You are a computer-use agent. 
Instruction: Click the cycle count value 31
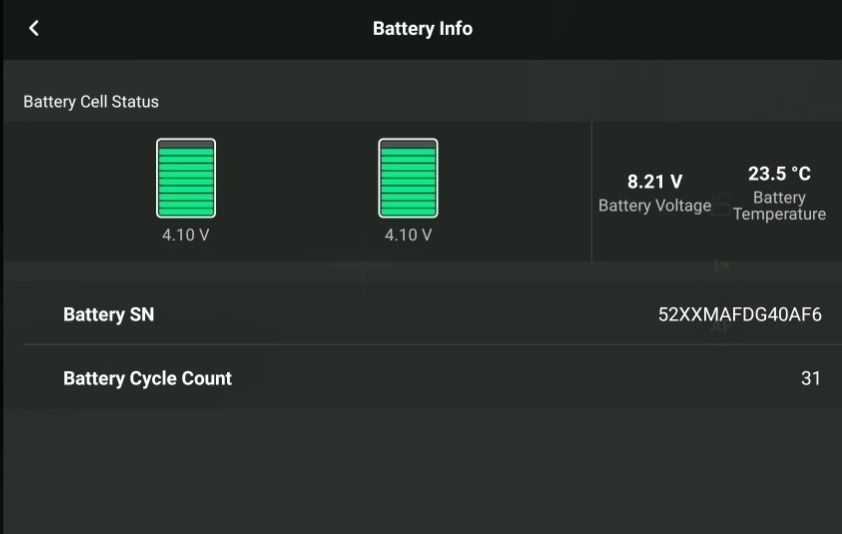tap(810, 378)
